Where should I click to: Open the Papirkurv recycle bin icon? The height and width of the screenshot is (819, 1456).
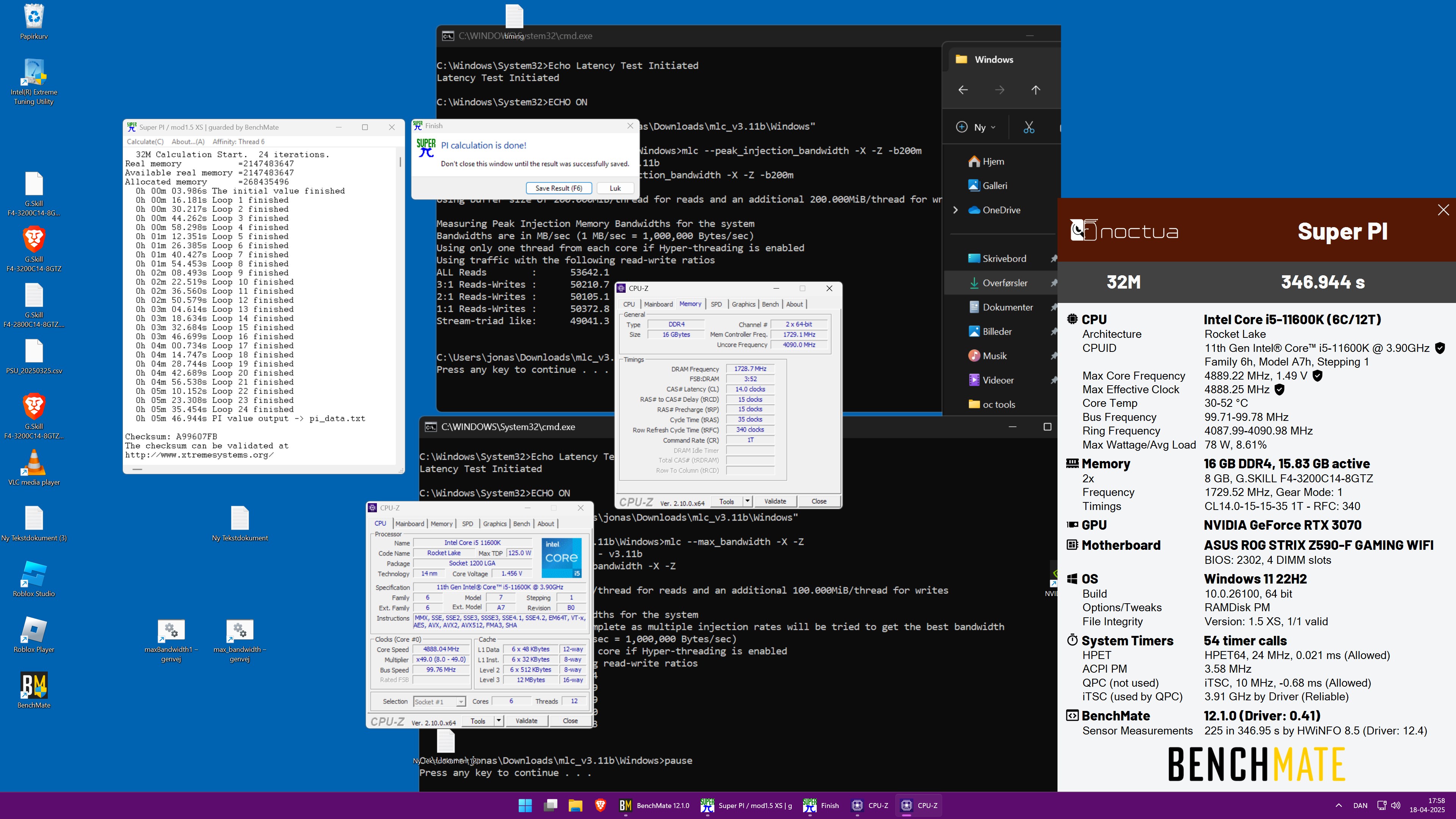coord(34,22)
